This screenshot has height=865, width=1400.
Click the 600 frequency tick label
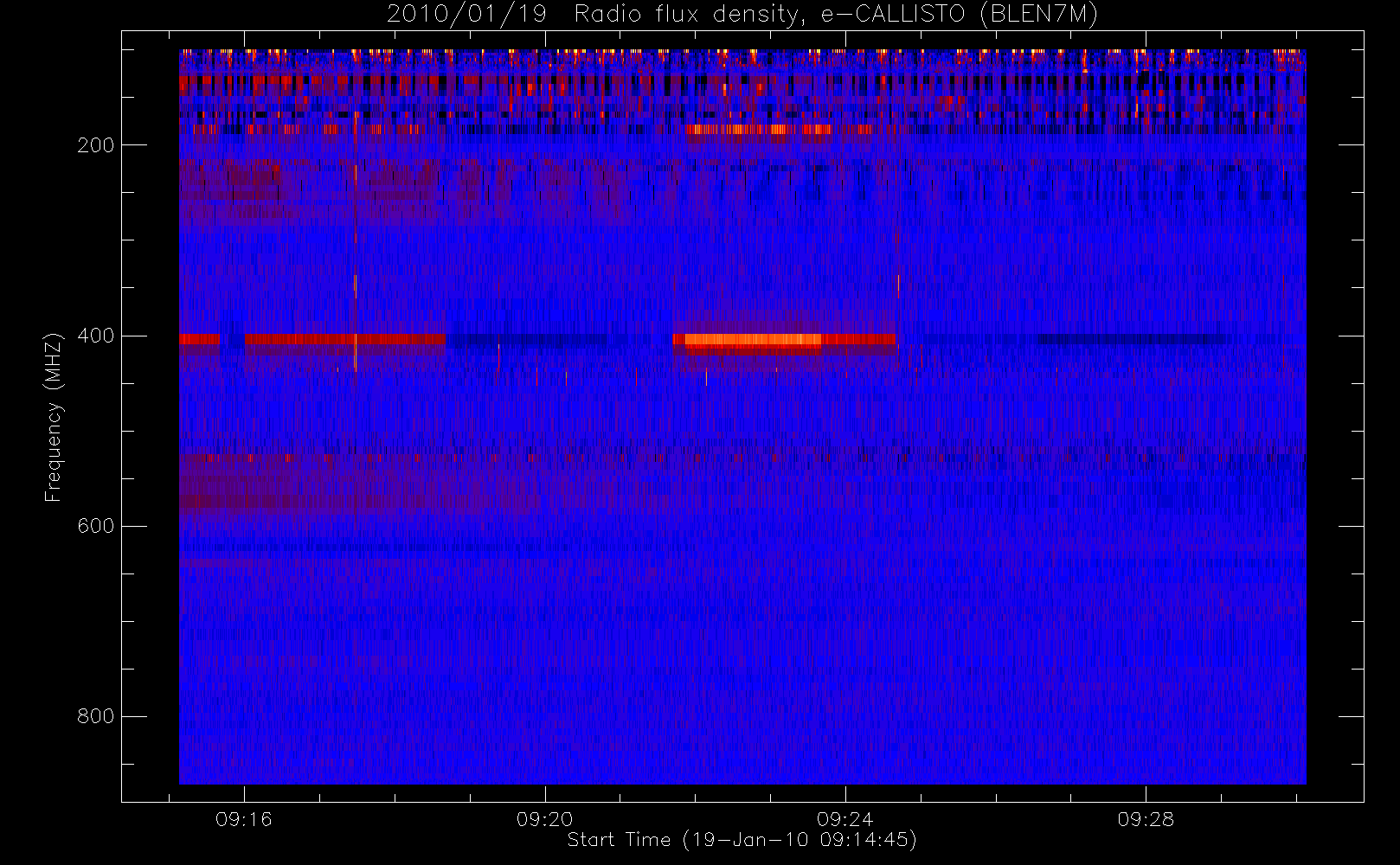pyautogui.click(x=96, y=526)
